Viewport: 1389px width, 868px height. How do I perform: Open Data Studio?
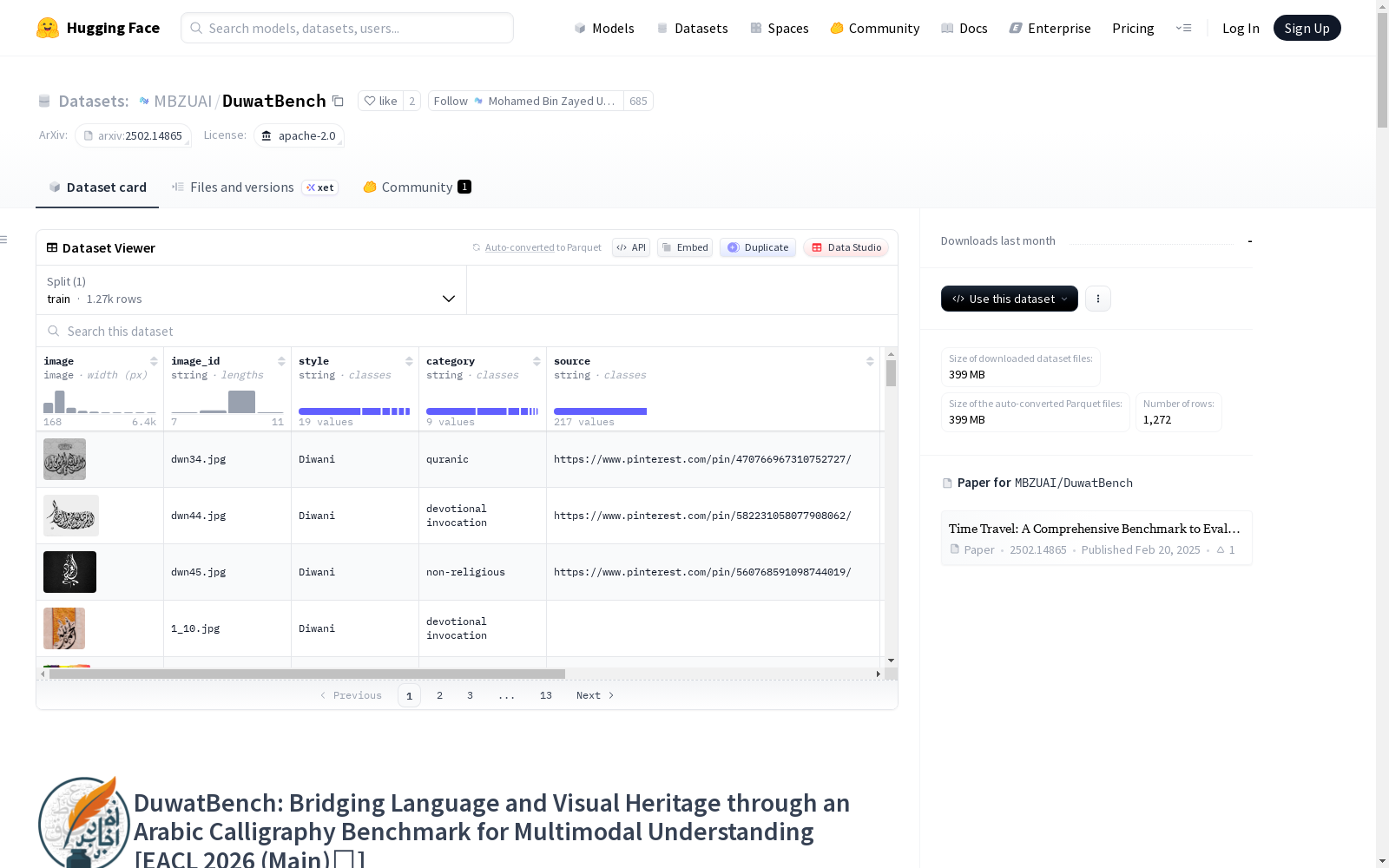point(846,247)
